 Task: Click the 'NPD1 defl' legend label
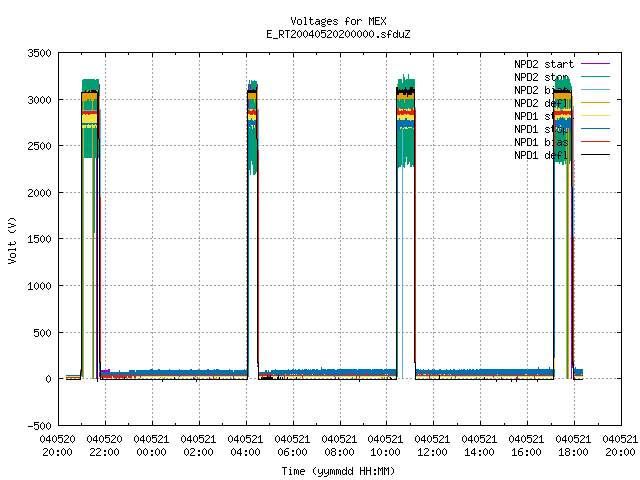tap(541, 155)
